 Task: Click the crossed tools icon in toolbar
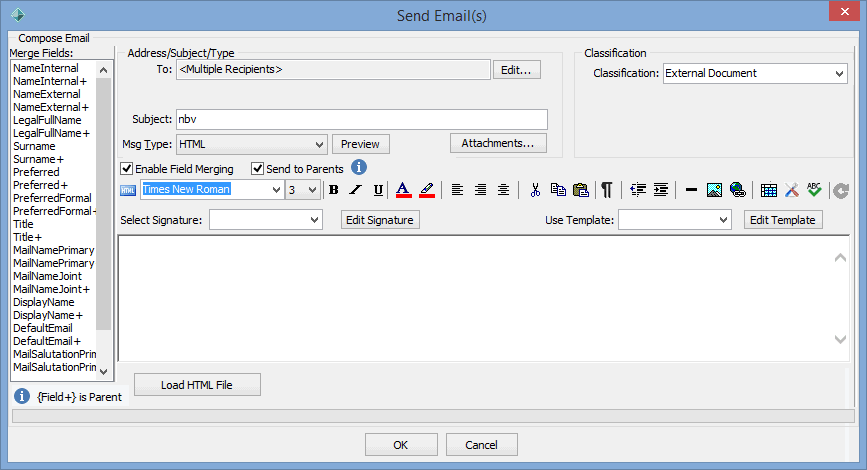pyautogui.click(x=792, y=190)
